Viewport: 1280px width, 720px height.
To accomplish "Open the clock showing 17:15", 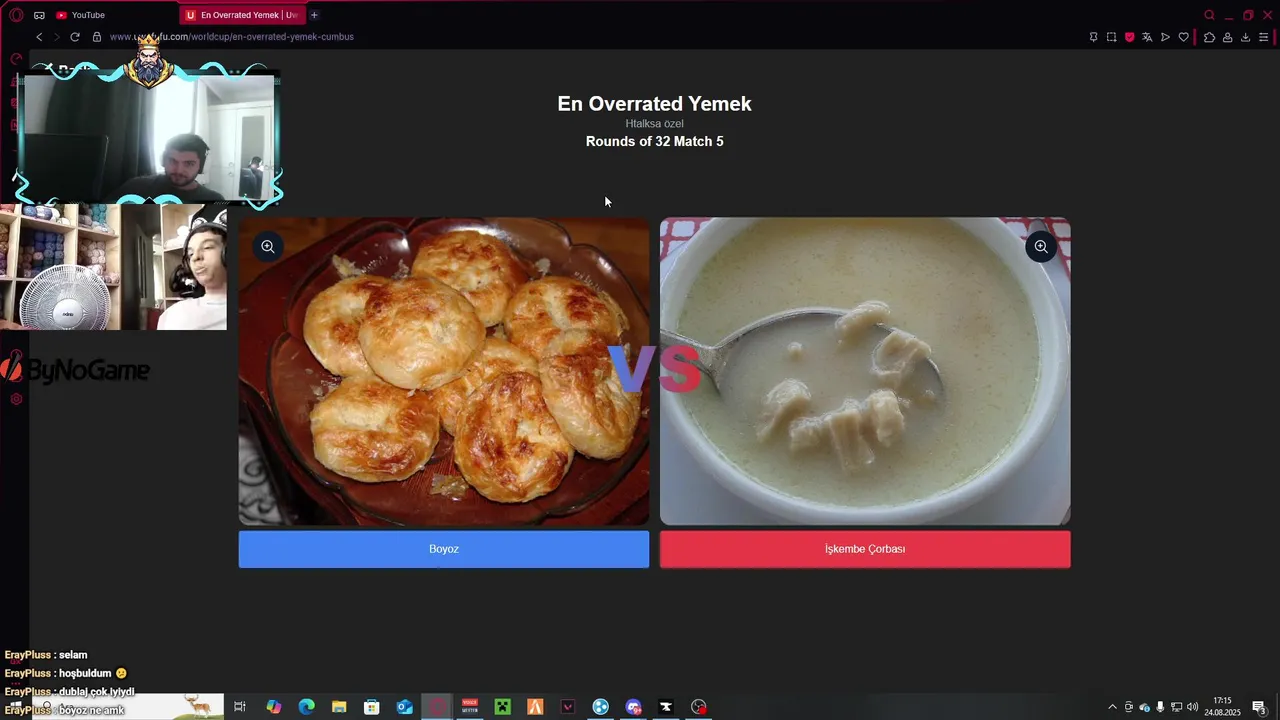I will click(1222, 706).
